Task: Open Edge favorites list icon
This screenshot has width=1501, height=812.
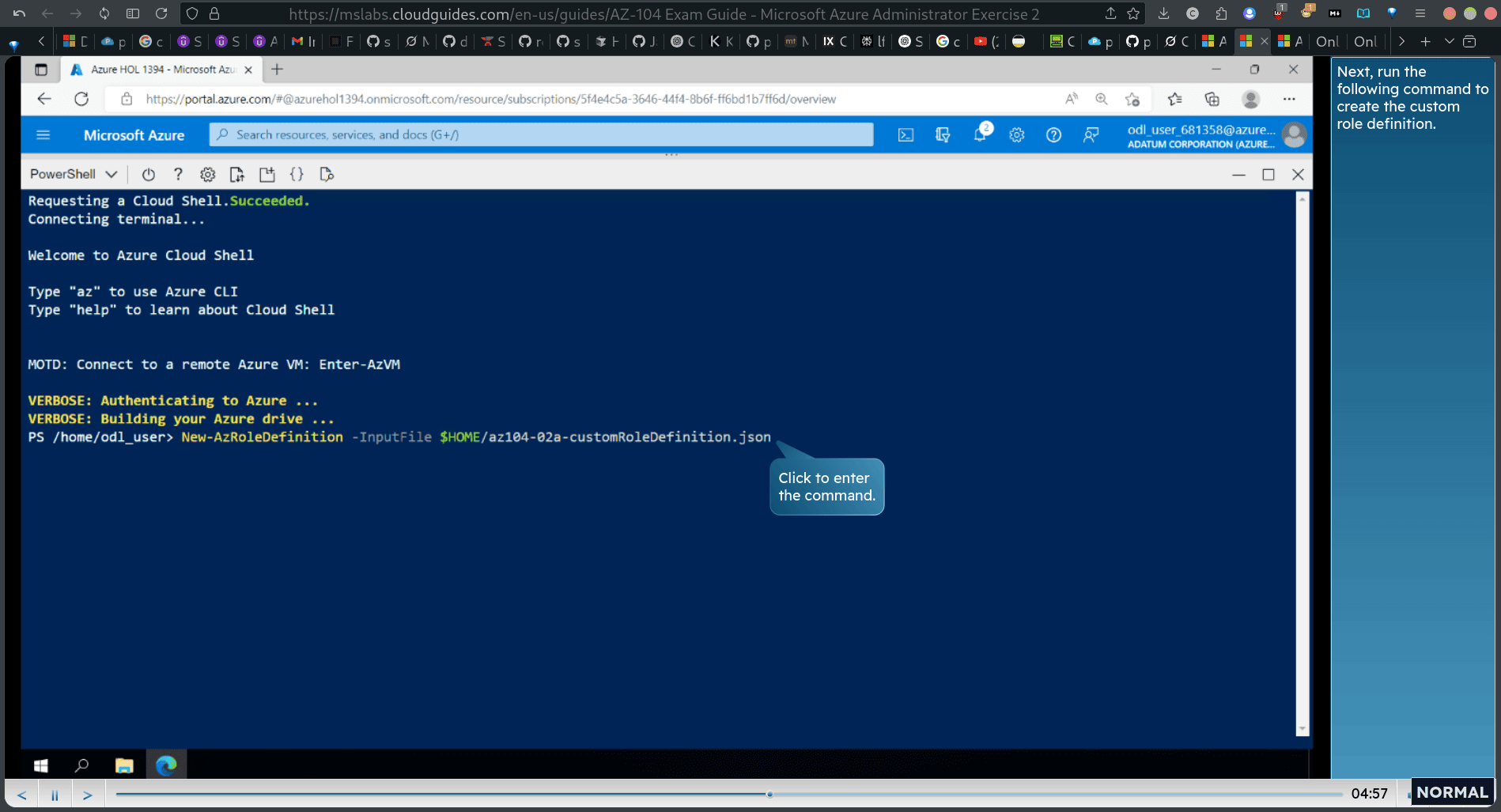Action: [x=1174, y=99]
